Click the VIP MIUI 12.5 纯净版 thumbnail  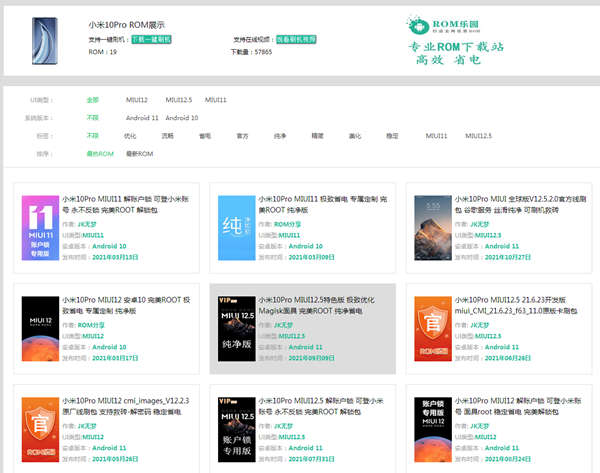236,326
